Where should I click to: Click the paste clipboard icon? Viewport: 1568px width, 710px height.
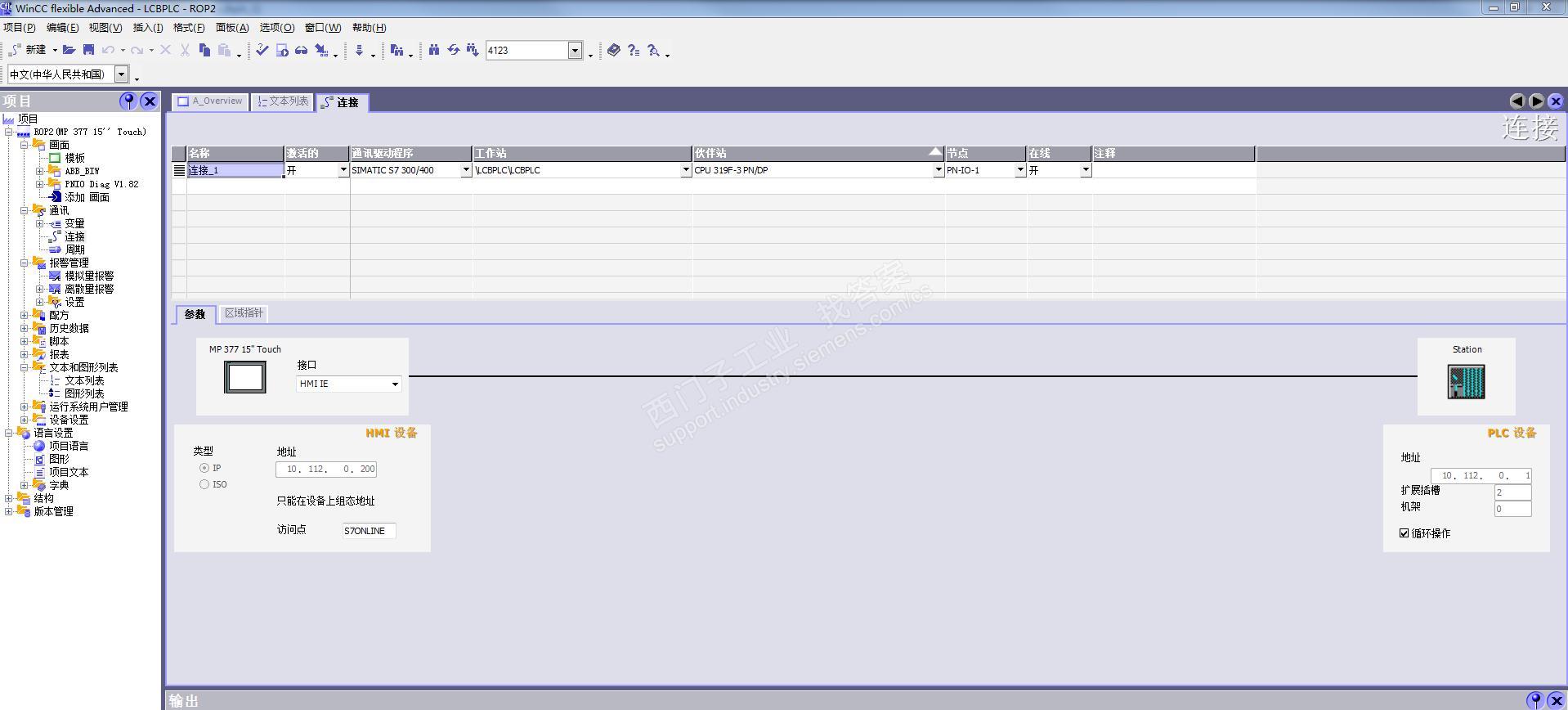point(224,50)
